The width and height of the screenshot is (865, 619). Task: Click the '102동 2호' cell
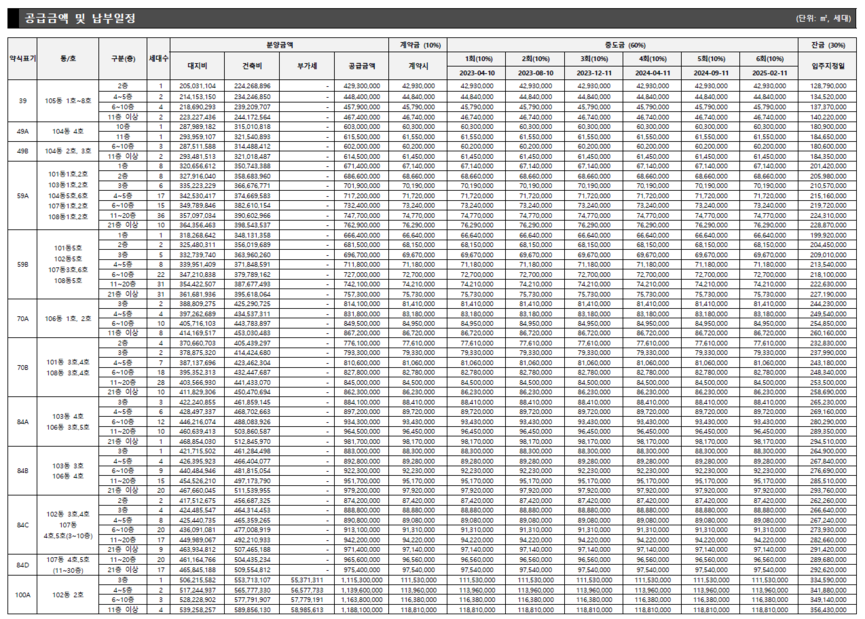(x=68, y=595)
